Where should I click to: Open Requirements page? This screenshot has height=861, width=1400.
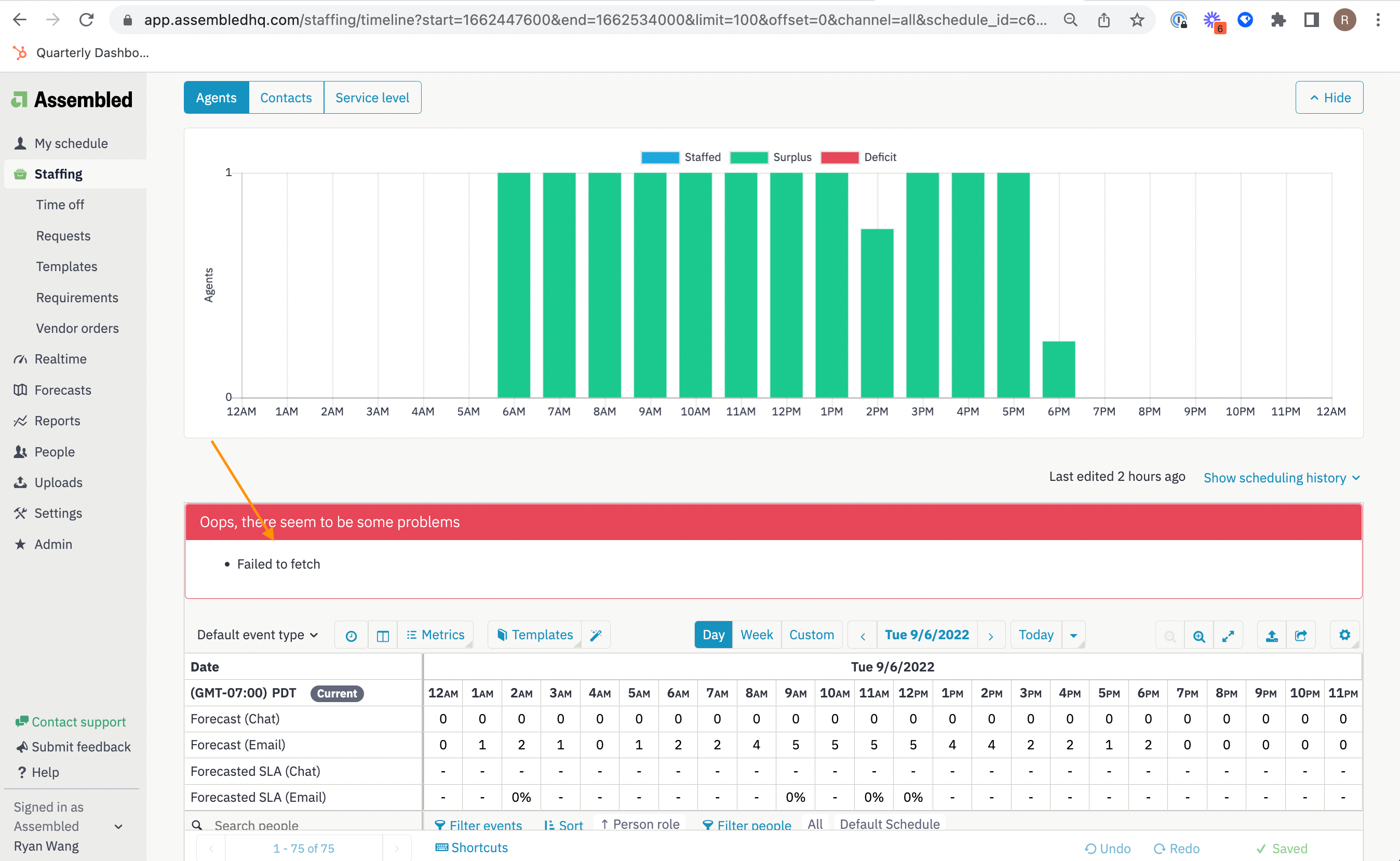(77, 297)
